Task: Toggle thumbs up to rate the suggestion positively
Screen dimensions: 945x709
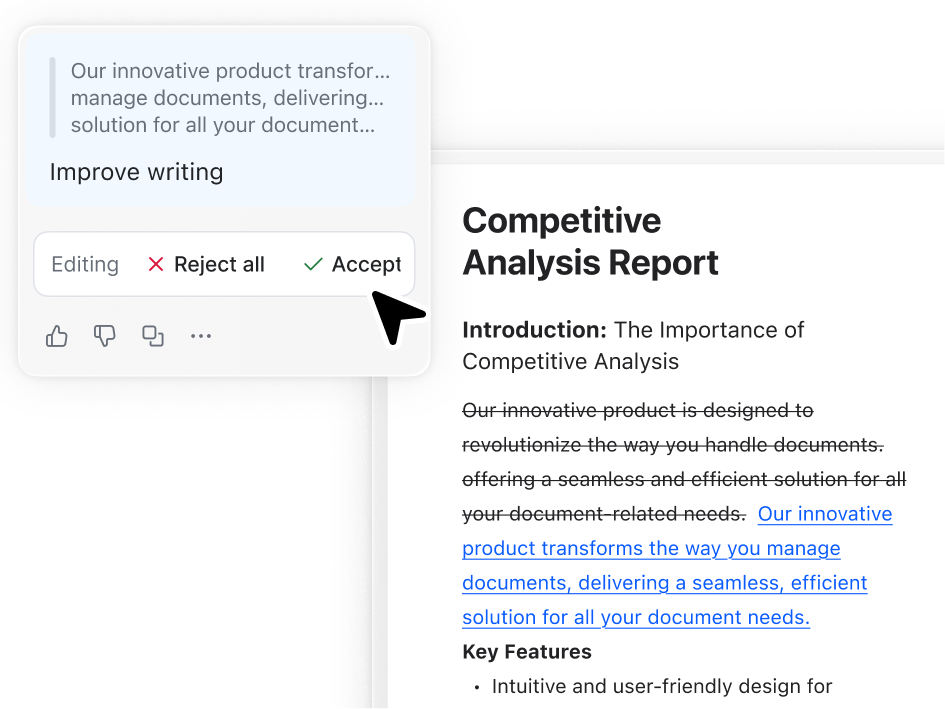Action: [x=57, y=336]
